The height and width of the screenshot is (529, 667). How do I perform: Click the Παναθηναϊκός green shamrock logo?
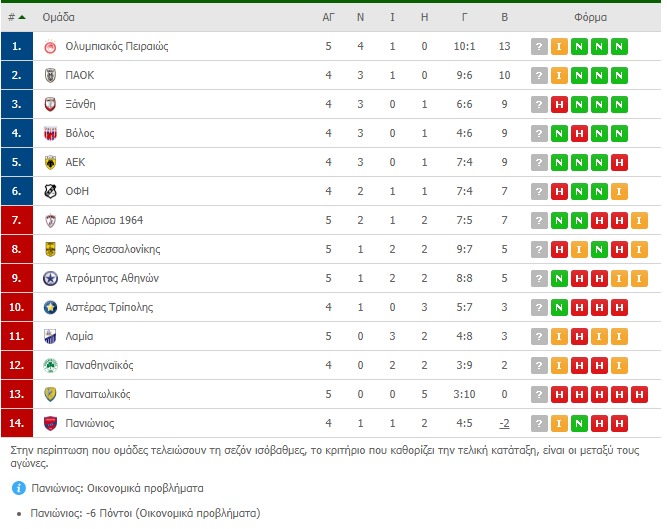pos(50,365)
